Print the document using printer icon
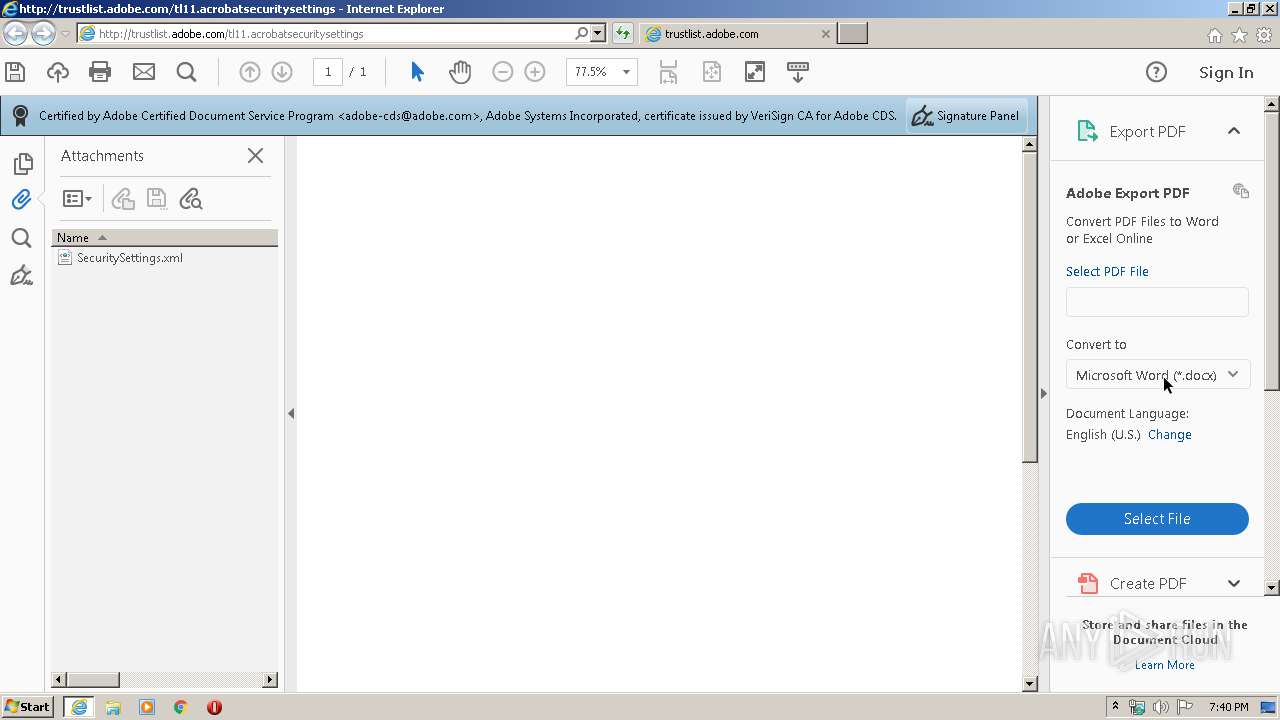This screenshot has width=1280, height=720. [x=100, y=72]
